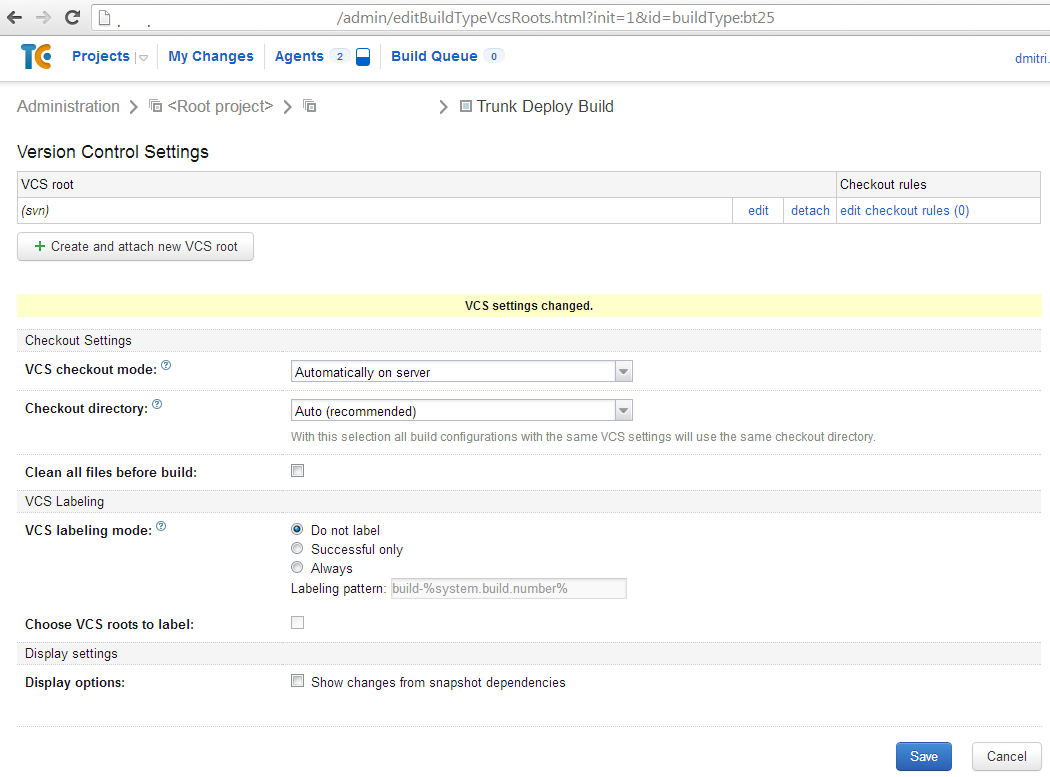Click the browser address bar URL

[556, 17]
